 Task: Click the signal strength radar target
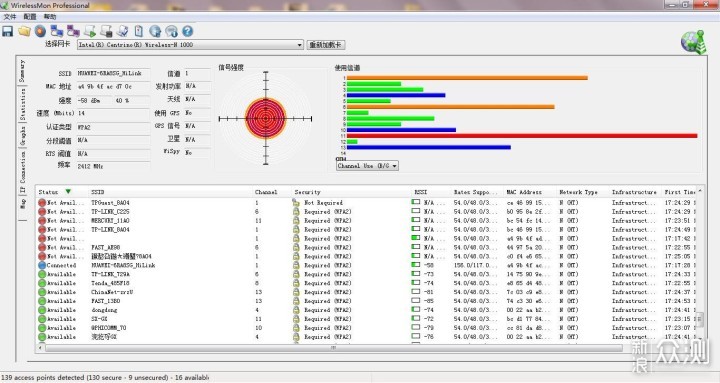pos(265,118)
